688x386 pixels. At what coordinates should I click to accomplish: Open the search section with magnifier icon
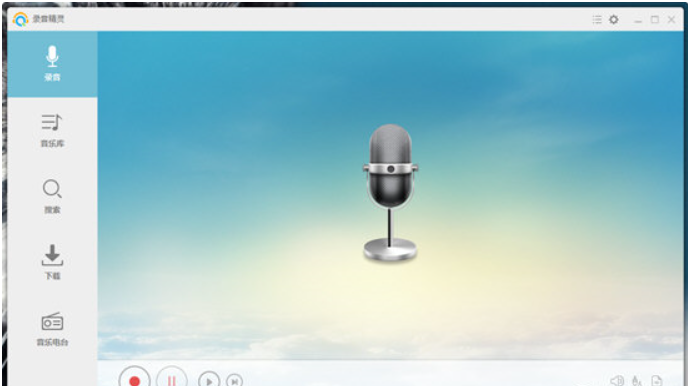[52, 196]
